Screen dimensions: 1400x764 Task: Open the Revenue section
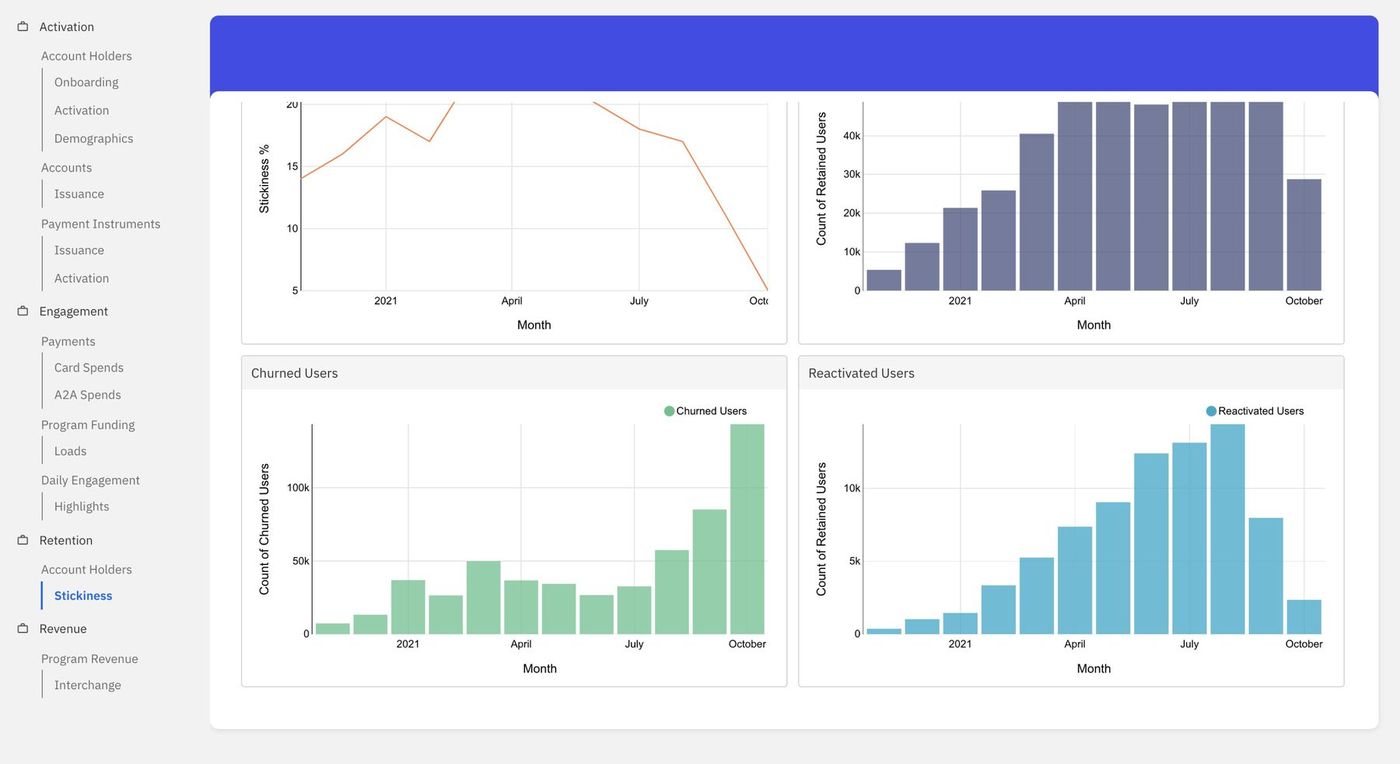(x=63, y=628)
